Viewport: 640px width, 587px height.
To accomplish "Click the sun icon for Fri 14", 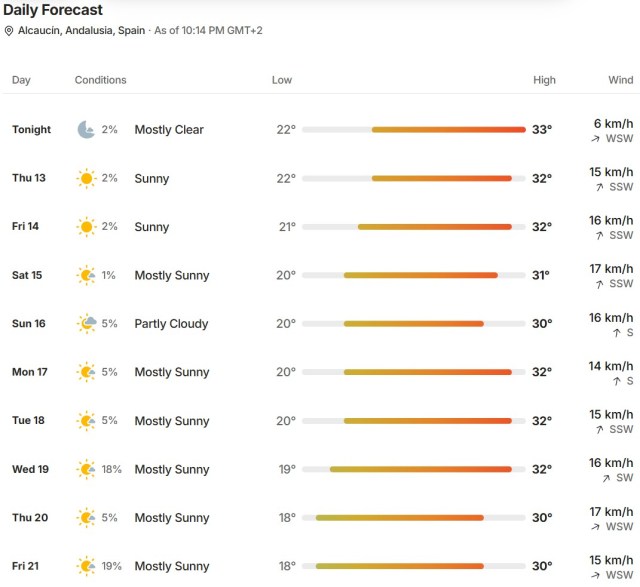I will point(86,227).
